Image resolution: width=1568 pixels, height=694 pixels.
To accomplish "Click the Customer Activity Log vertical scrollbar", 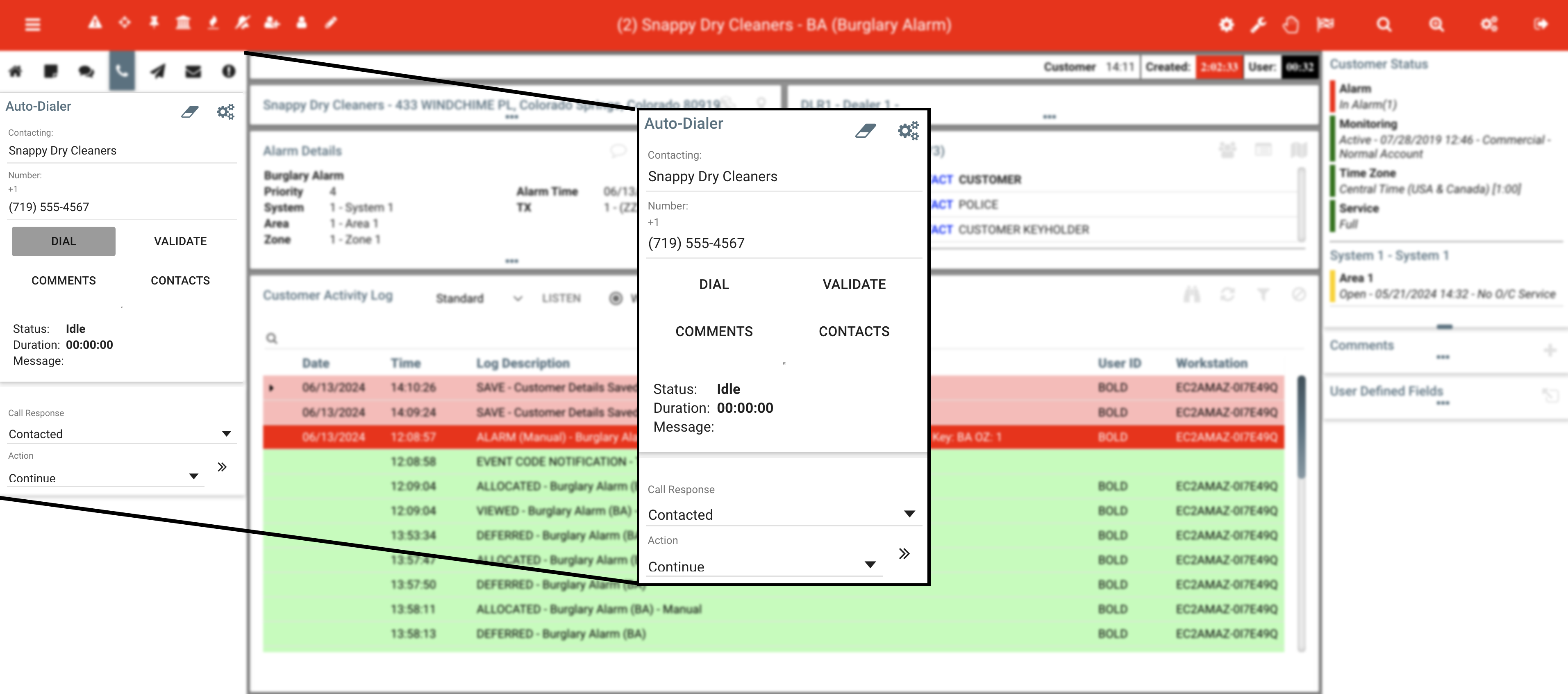I will pos(1301,426).
